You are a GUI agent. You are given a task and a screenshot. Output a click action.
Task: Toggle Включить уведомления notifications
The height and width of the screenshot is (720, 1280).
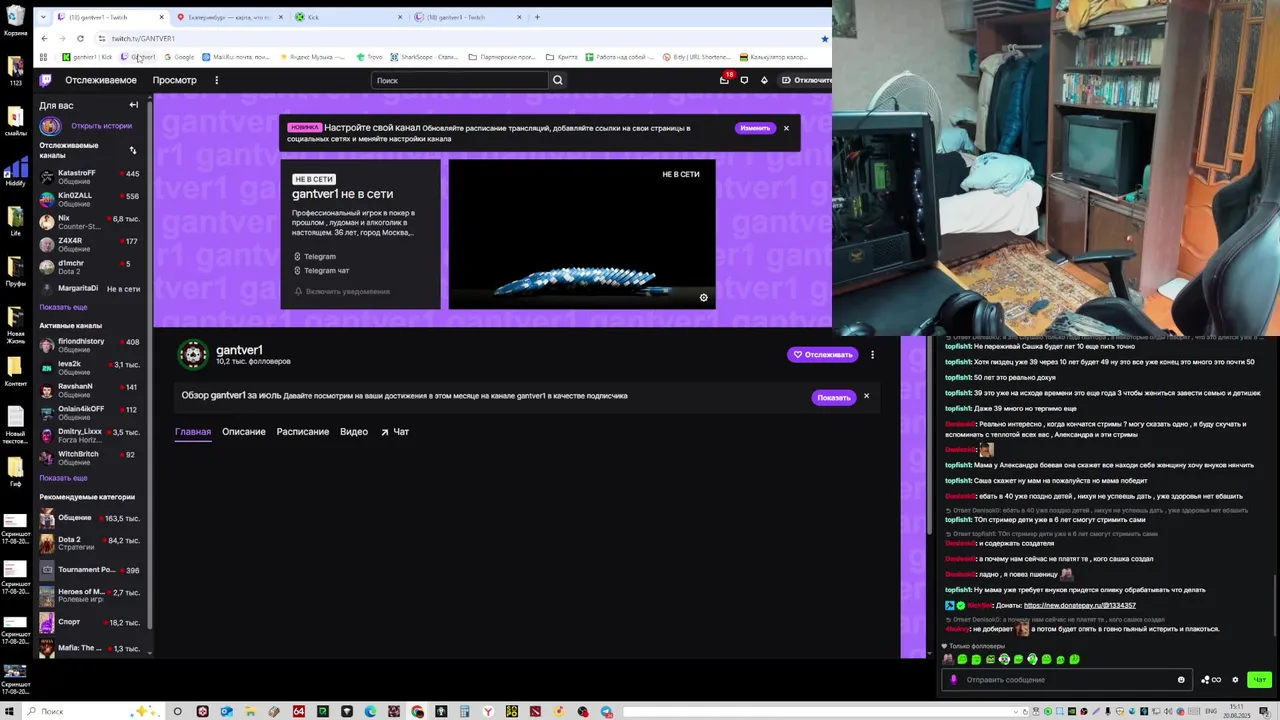coord(342,291)
